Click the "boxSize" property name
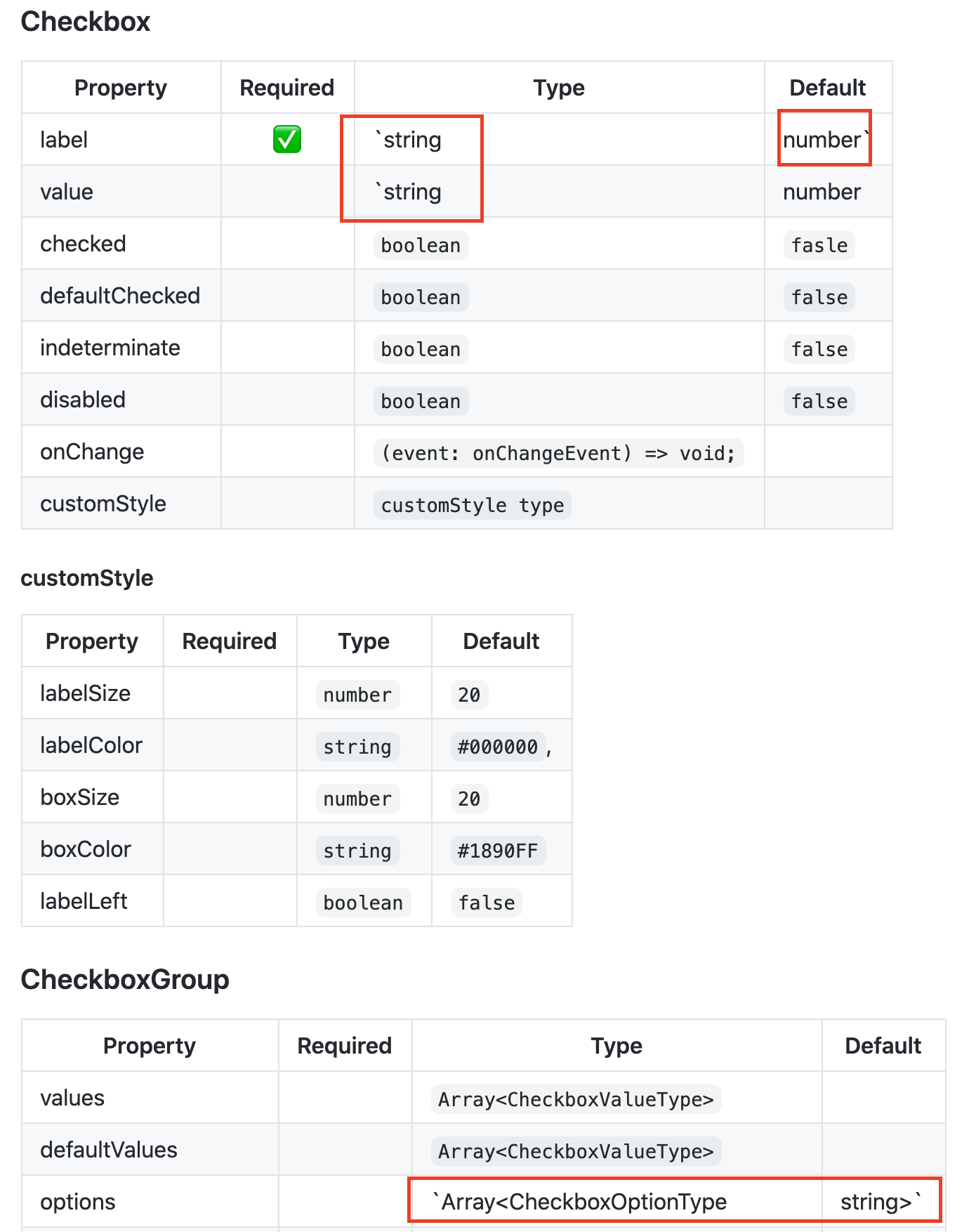This screenshot has height=1232, width=976. (x=80, y=797)
